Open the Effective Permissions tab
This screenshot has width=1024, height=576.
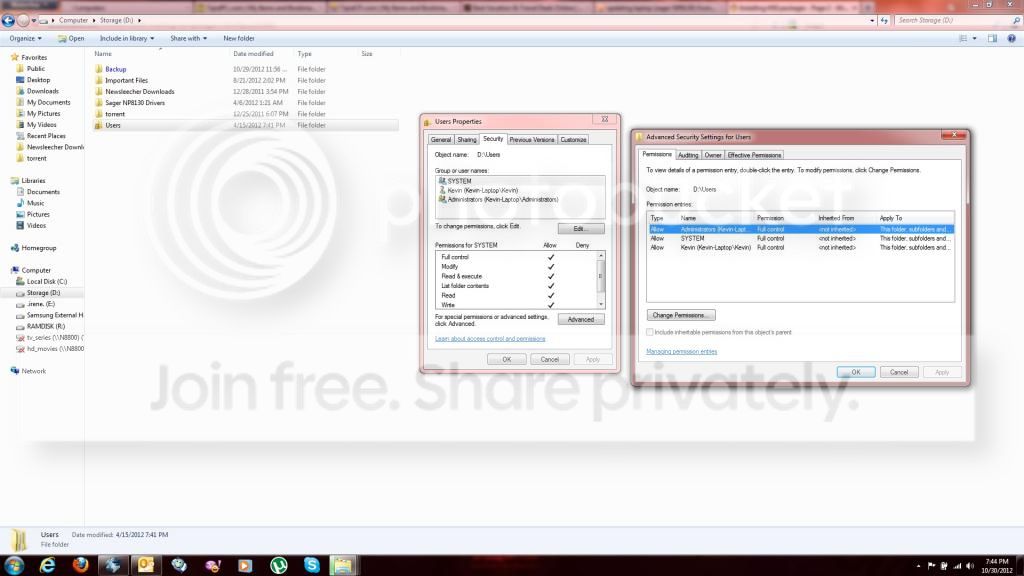pos(754,155)
